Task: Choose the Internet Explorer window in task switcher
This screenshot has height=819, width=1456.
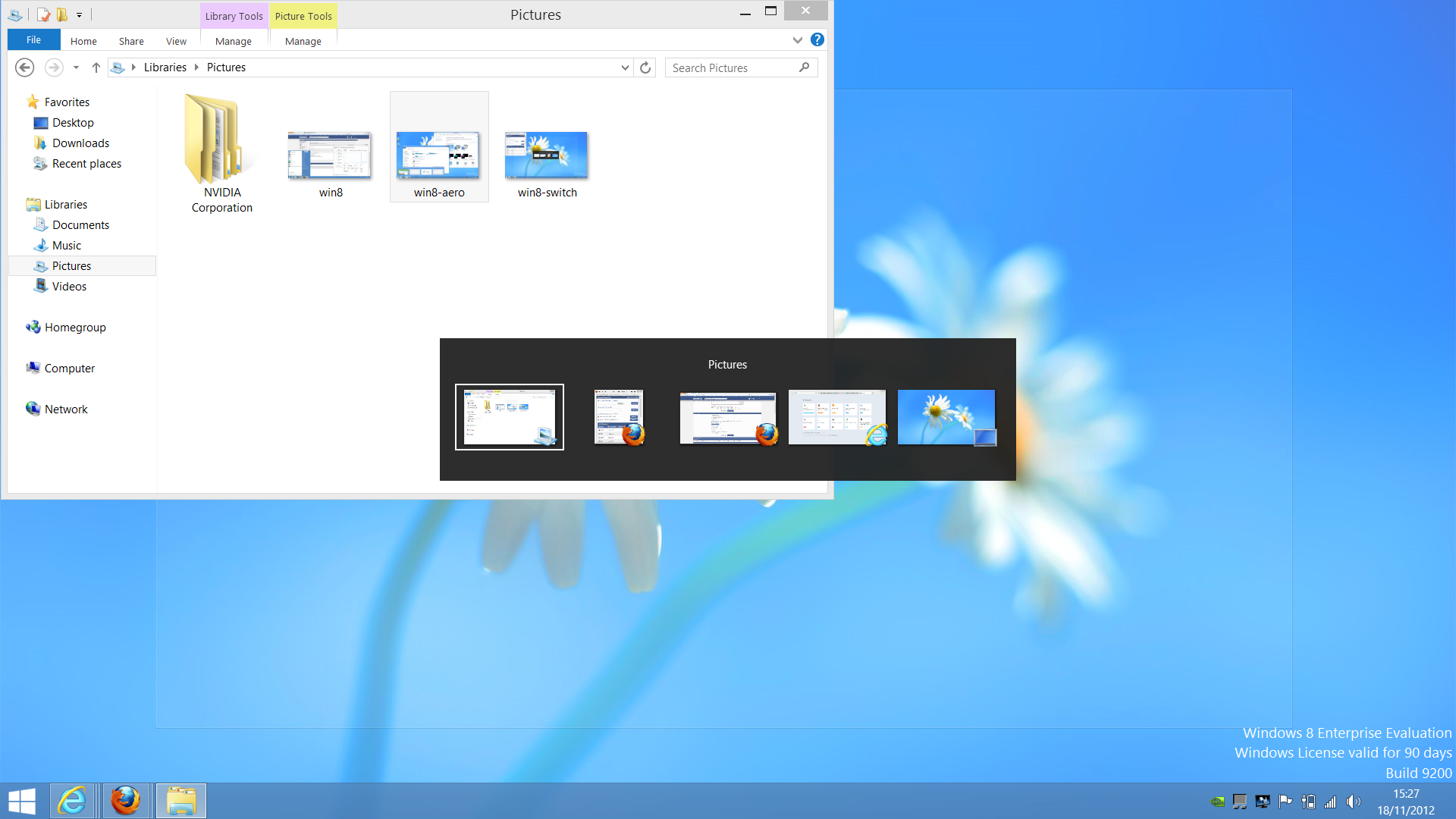Action: click(x=837, y=416)
